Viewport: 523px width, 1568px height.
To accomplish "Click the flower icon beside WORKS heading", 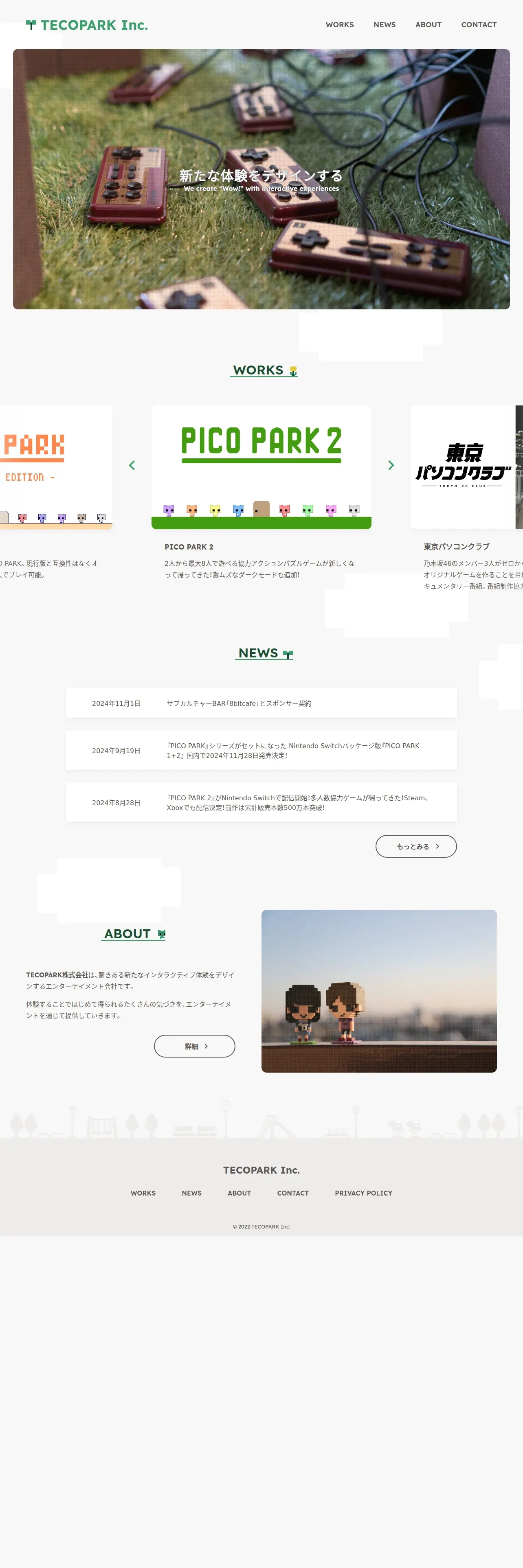I will (x=293, y=371).
